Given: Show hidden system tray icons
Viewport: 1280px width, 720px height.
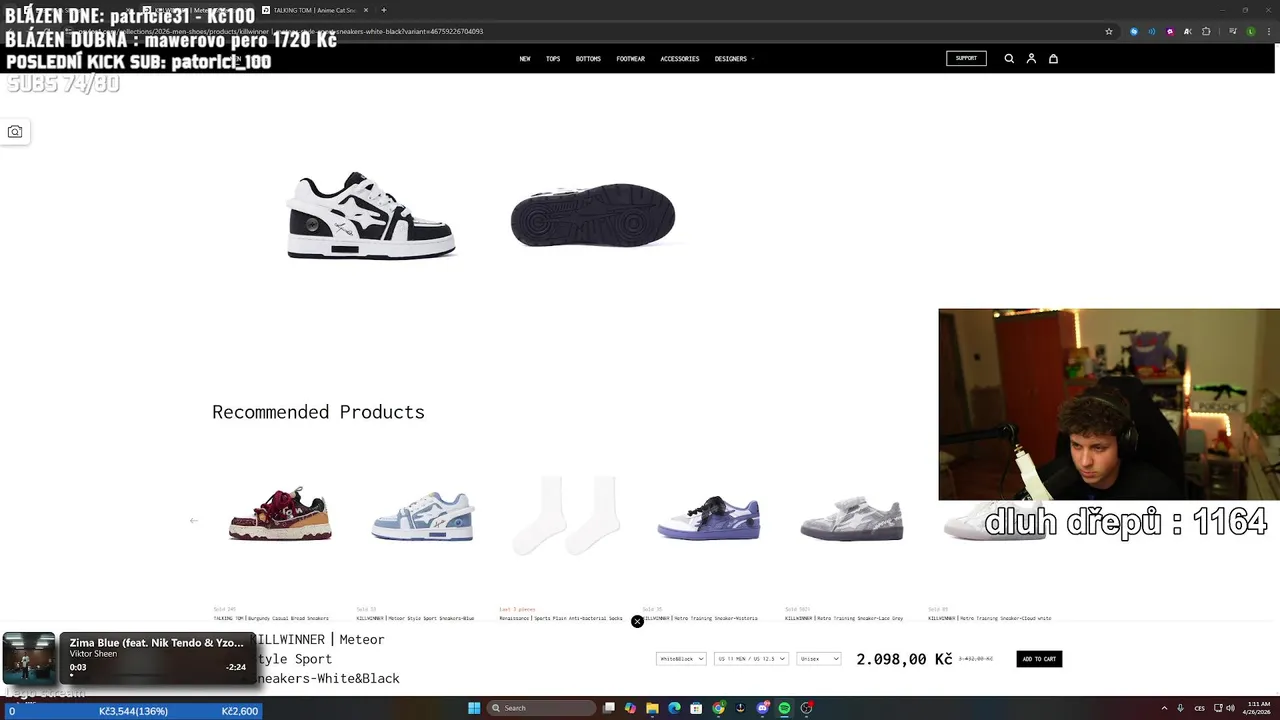Looking at the screenshot, I should click(1164, 708).
